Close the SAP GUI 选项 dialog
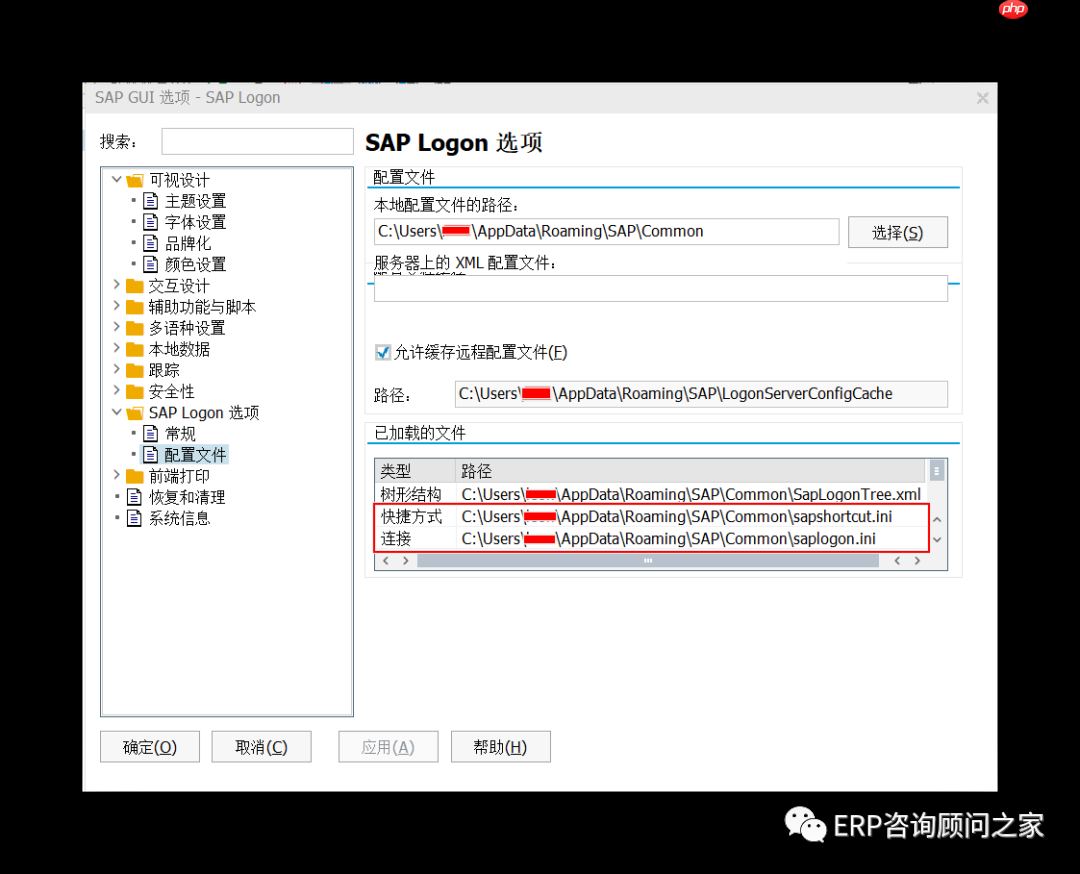This screenshot has height=874, width=1080. click(983, 98)
